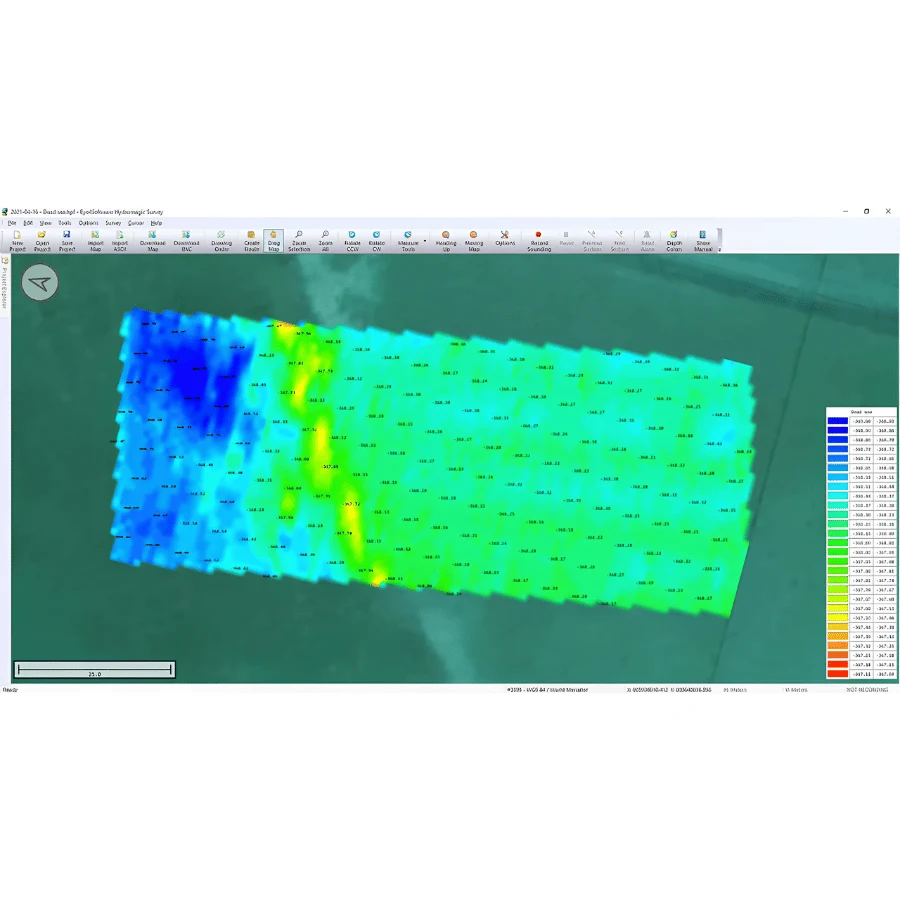Start Record Sounding

coord(538,241)
